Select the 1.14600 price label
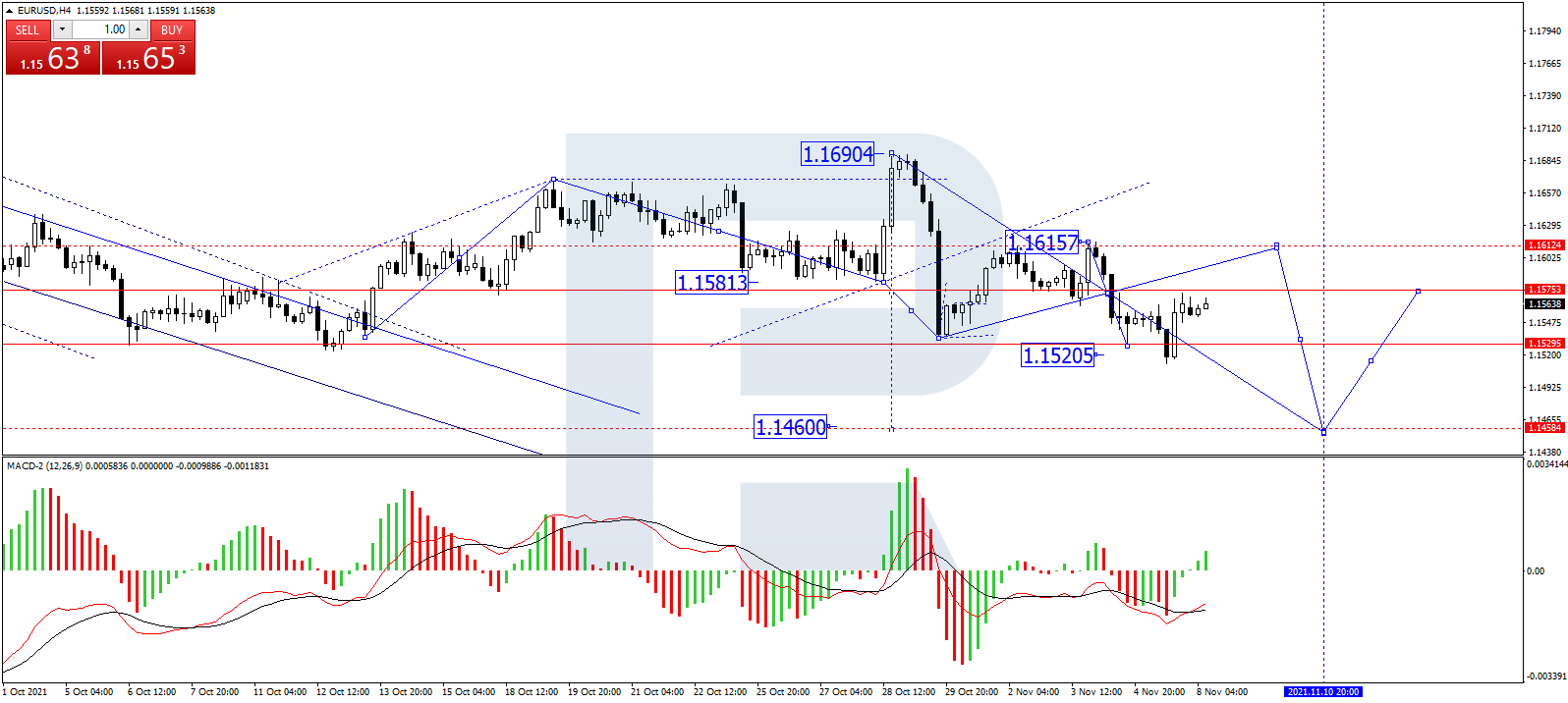1568x703 pixels. (791, 427)
